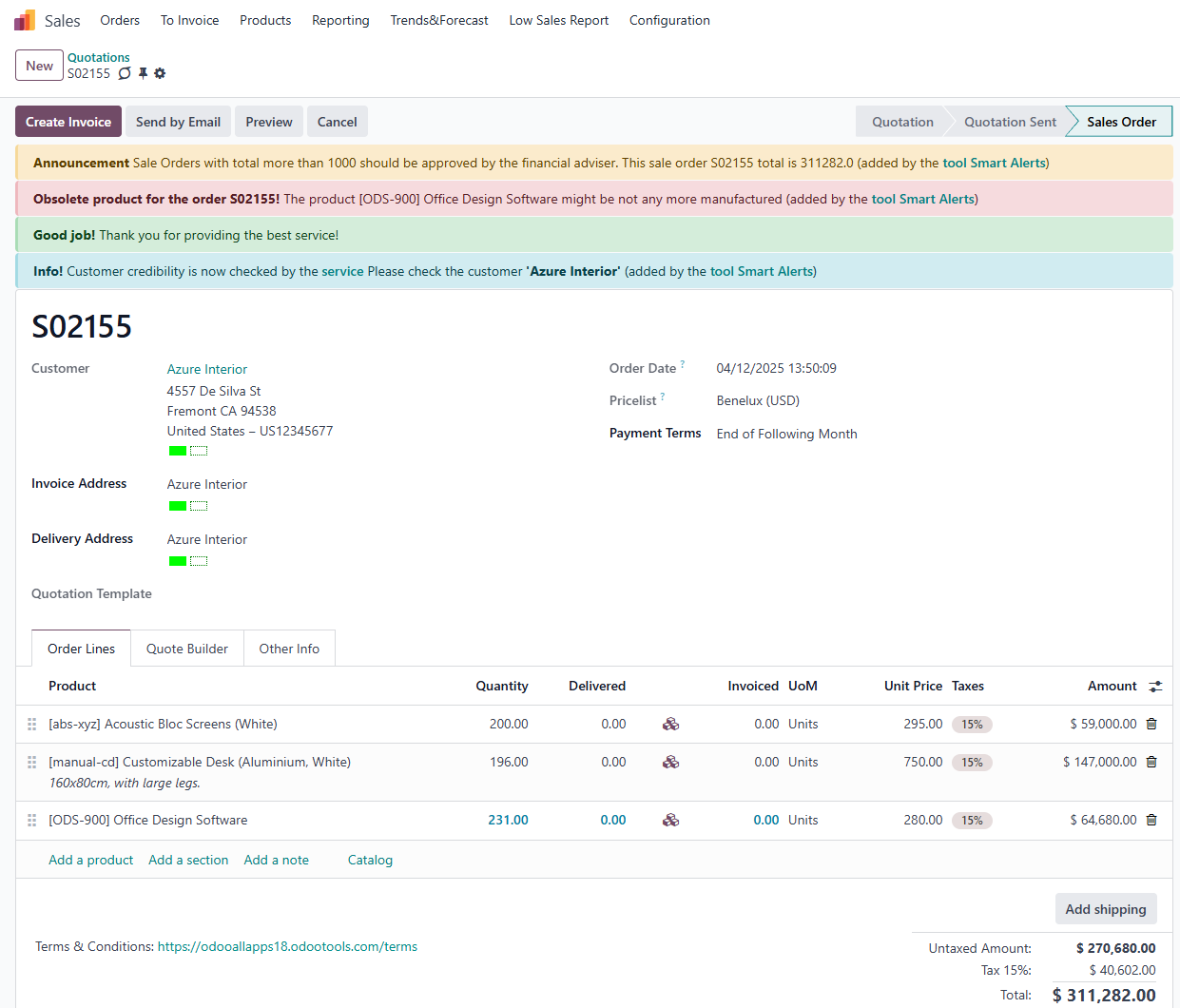Click the Preview button
Image resolution: width=1180 pixels, height=1008 pixels.
tap(269, 122)
